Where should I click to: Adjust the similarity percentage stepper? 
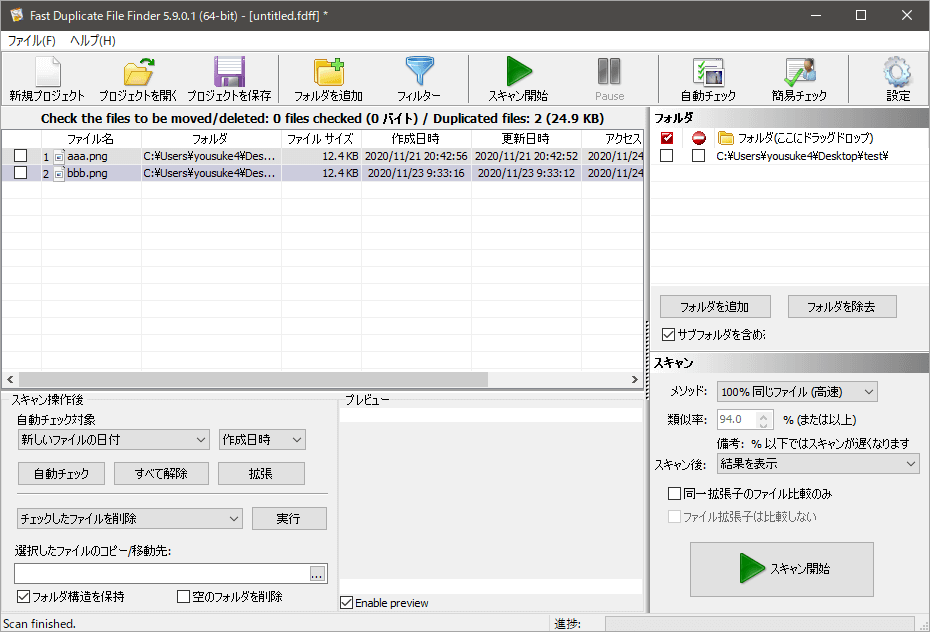pyautogui.click(x=762, y=420)
